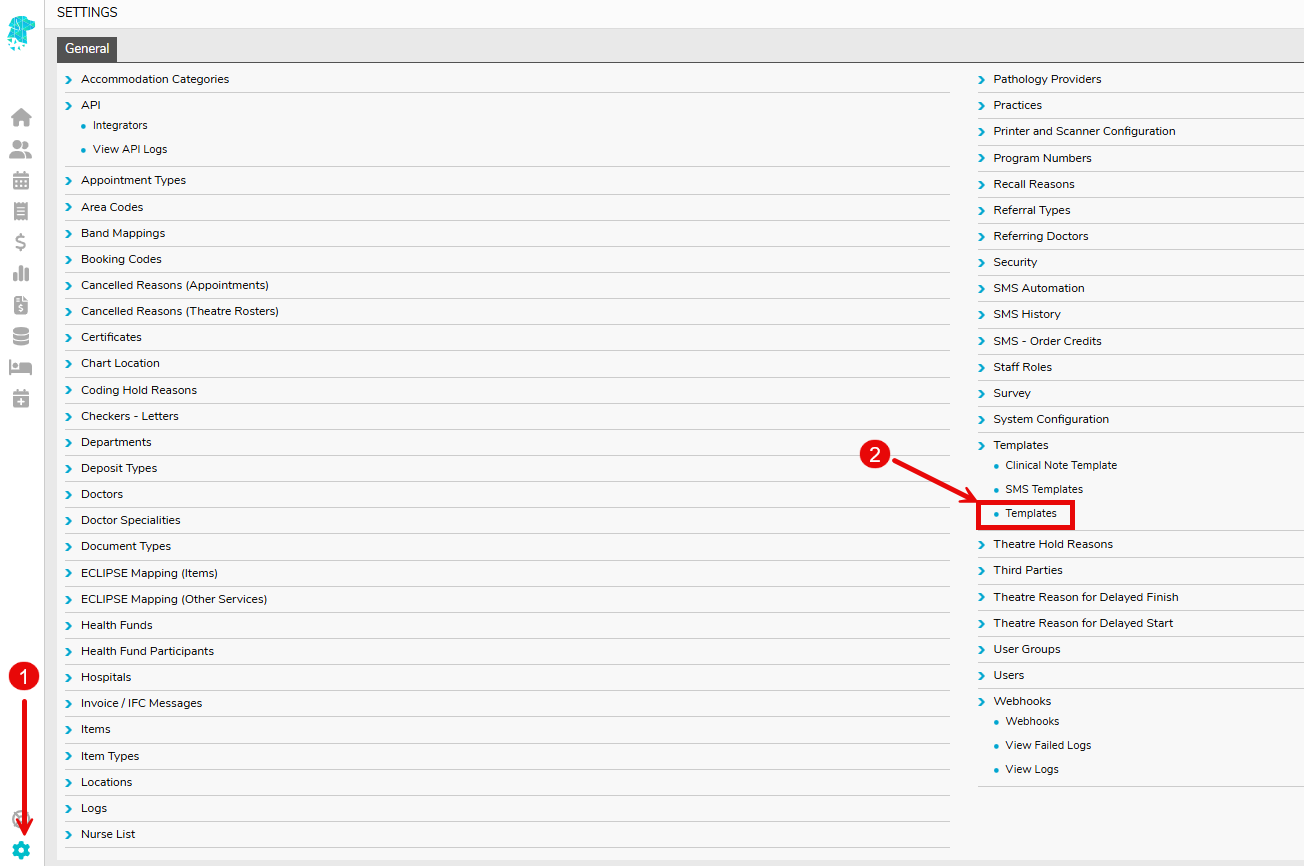
Task: Open the invoice document dollar icon
Action: (x=21, y=305)
